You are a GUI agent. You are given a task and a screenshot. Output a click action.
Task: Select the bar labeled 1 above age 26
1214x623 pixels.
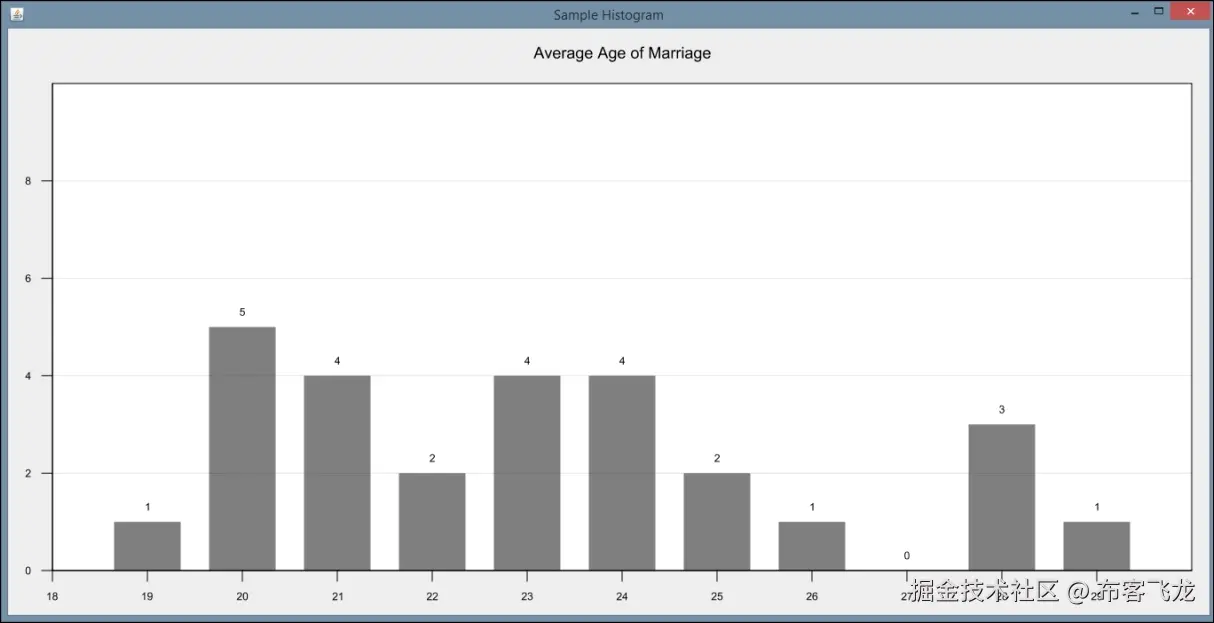coord(811,545)
